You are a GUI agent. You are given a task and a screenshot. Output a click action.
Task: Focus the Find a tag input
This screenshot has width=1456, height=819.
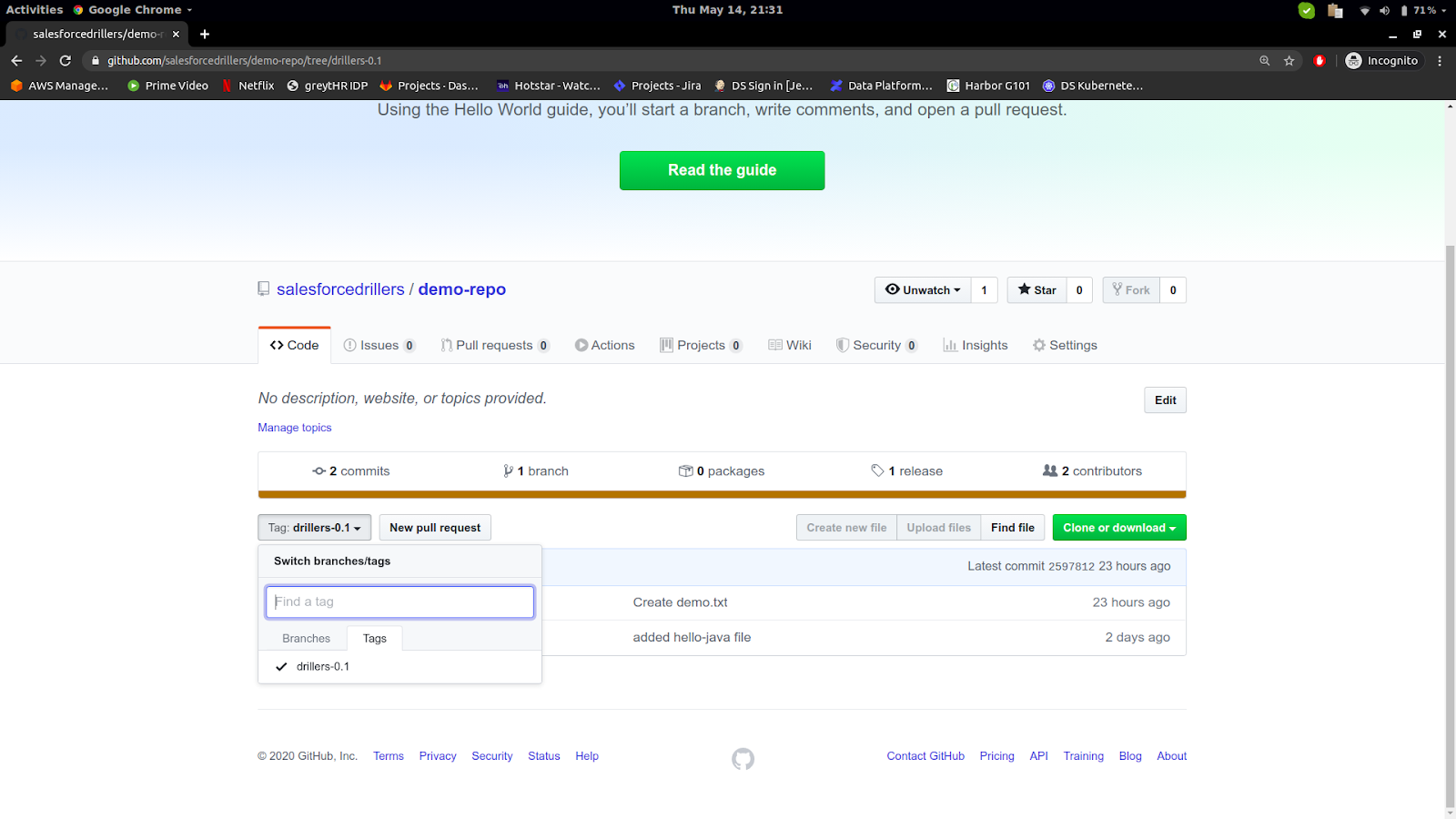(x=399, y=602)
